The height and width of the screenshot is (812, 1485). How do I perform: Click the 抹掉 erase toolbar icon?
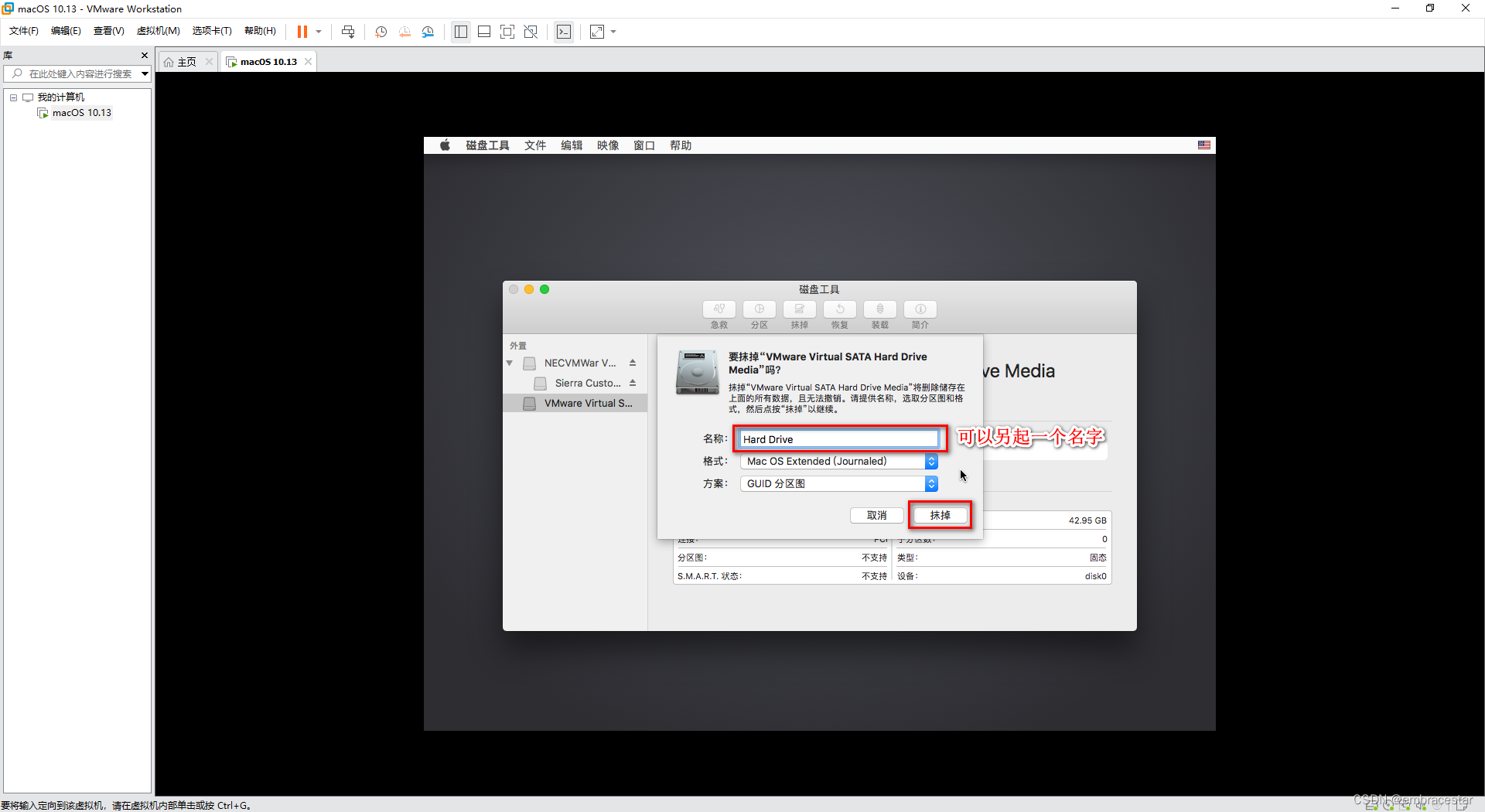(x=800, y=309)
